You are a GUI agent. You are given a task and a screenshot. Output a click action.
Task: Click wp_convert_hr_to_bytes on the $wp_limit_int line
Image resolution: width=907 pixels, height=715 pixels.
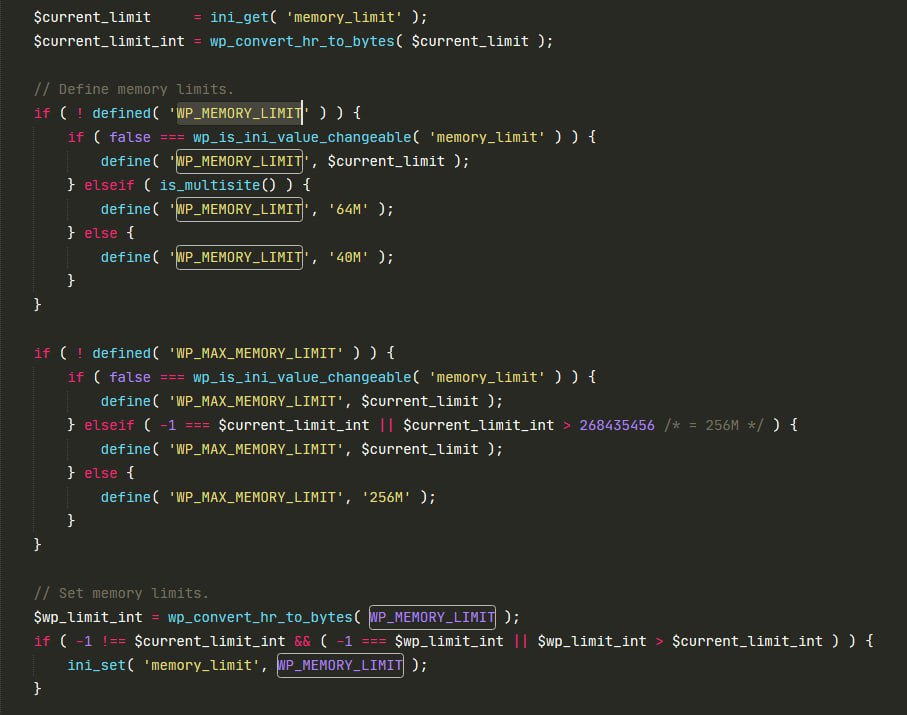pyautogui.click(x=260, y=617)
